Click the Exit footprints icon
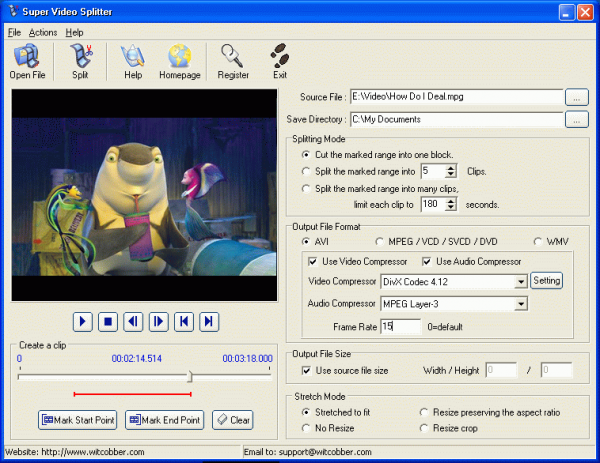 click(x=280, y=60)
